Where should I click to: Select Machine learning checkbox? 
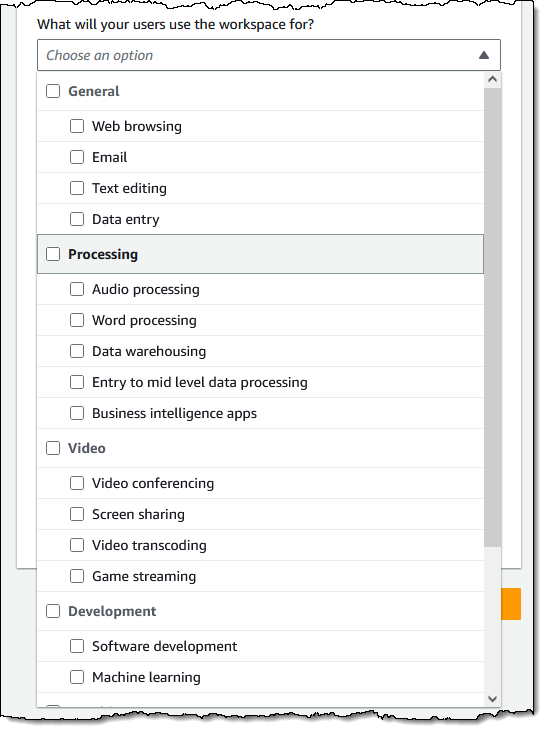tap(77, 677)
